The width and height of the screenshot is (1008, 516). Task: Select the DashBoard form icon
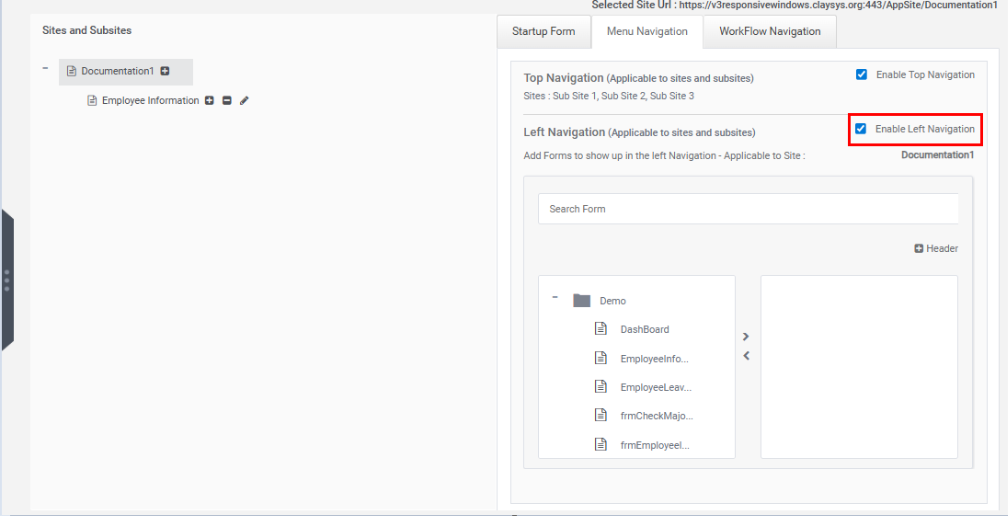tap(600, 328)
